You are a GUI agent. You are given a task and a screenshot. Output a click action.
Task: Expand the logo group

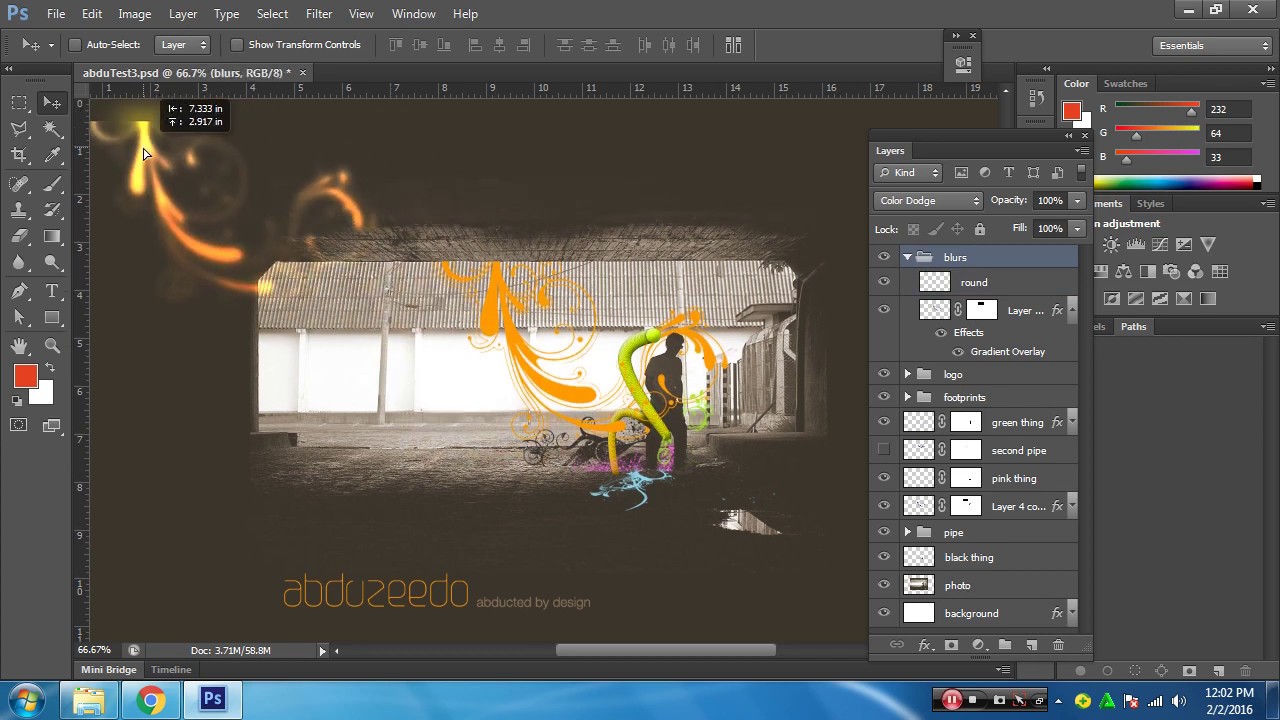pyautogui.click(x=907, y=374)
